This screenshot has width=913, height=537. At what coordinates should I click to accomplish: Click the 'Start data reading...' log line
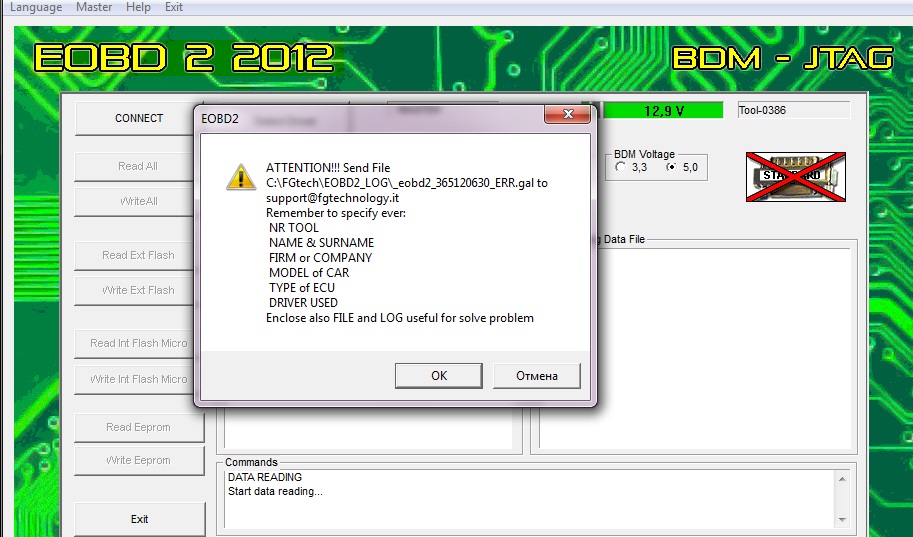275,492
